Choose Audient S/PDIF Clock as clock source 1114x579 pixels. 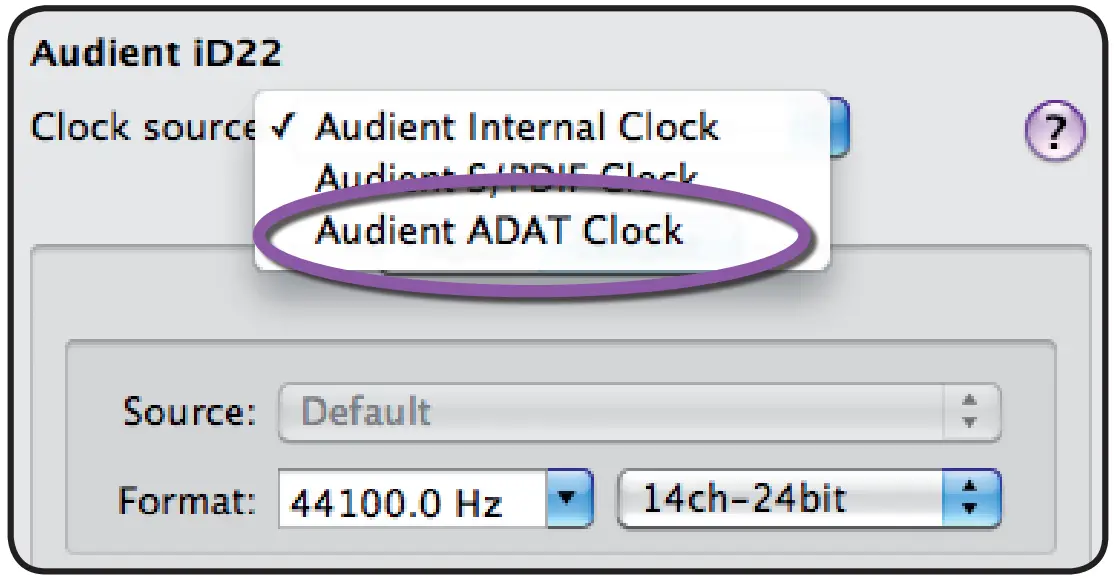pyautogui.click(x=500, y=178)
